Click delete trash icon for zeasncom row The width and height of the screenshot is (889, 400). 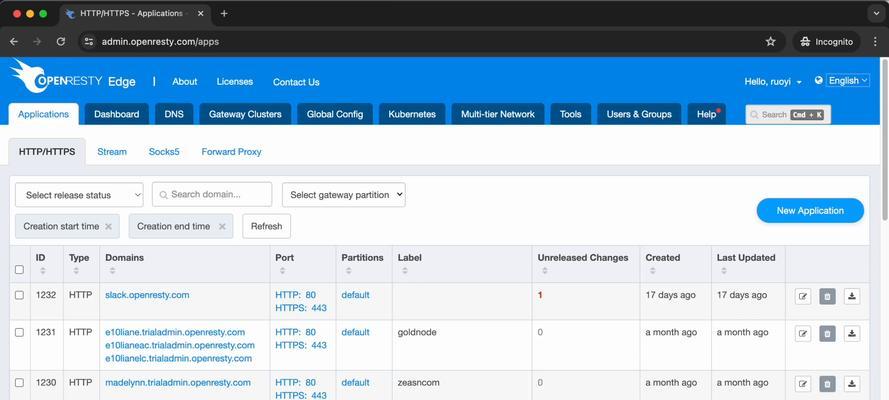tap(827, 384)
